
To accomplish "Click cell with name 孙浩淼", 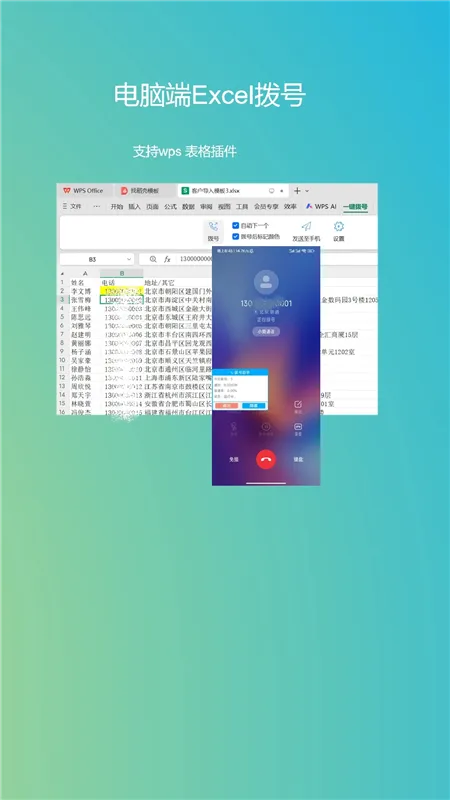I will click(x=81, y=378).
